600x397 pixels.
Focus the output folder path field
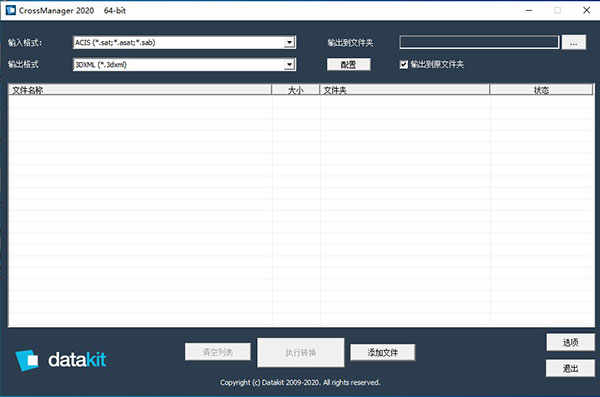coord(479,42)
